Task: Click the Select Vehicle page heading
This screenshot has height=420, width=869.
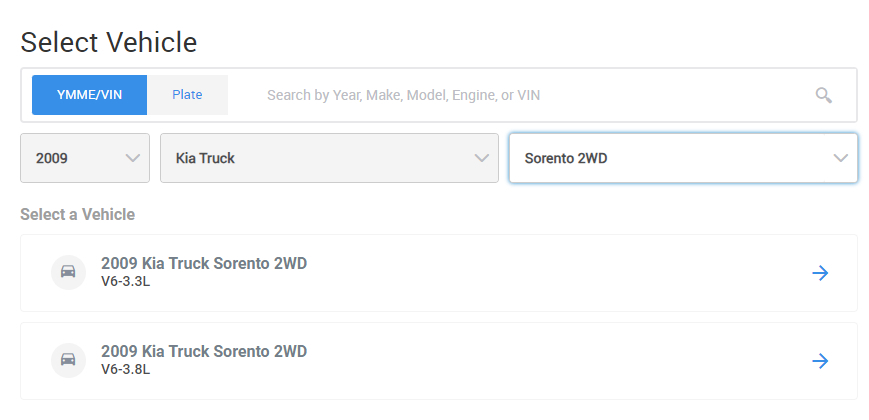Action: [x=108, y=42]
